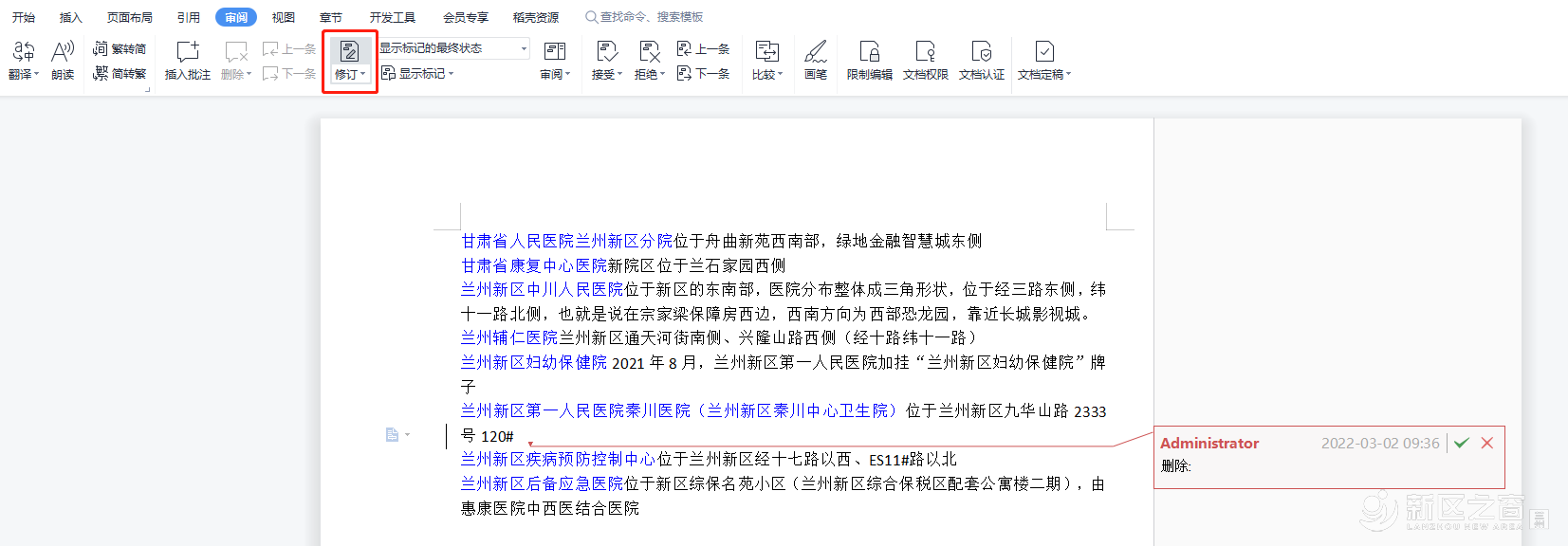Reject the revision with red X
The image size is (1568, 546).
[x=1487, y=443]
